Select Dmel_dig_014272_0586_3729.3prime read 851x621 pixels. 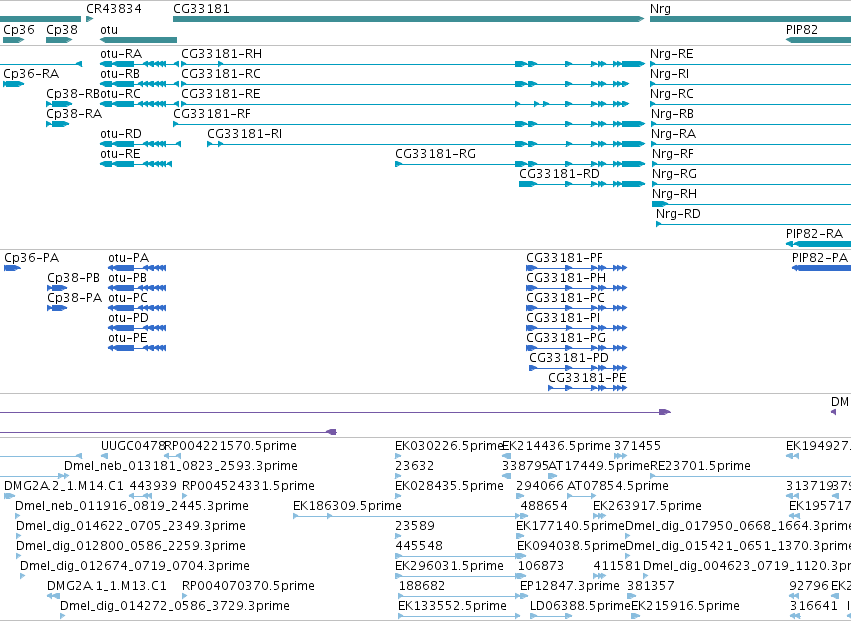point(63,616)
